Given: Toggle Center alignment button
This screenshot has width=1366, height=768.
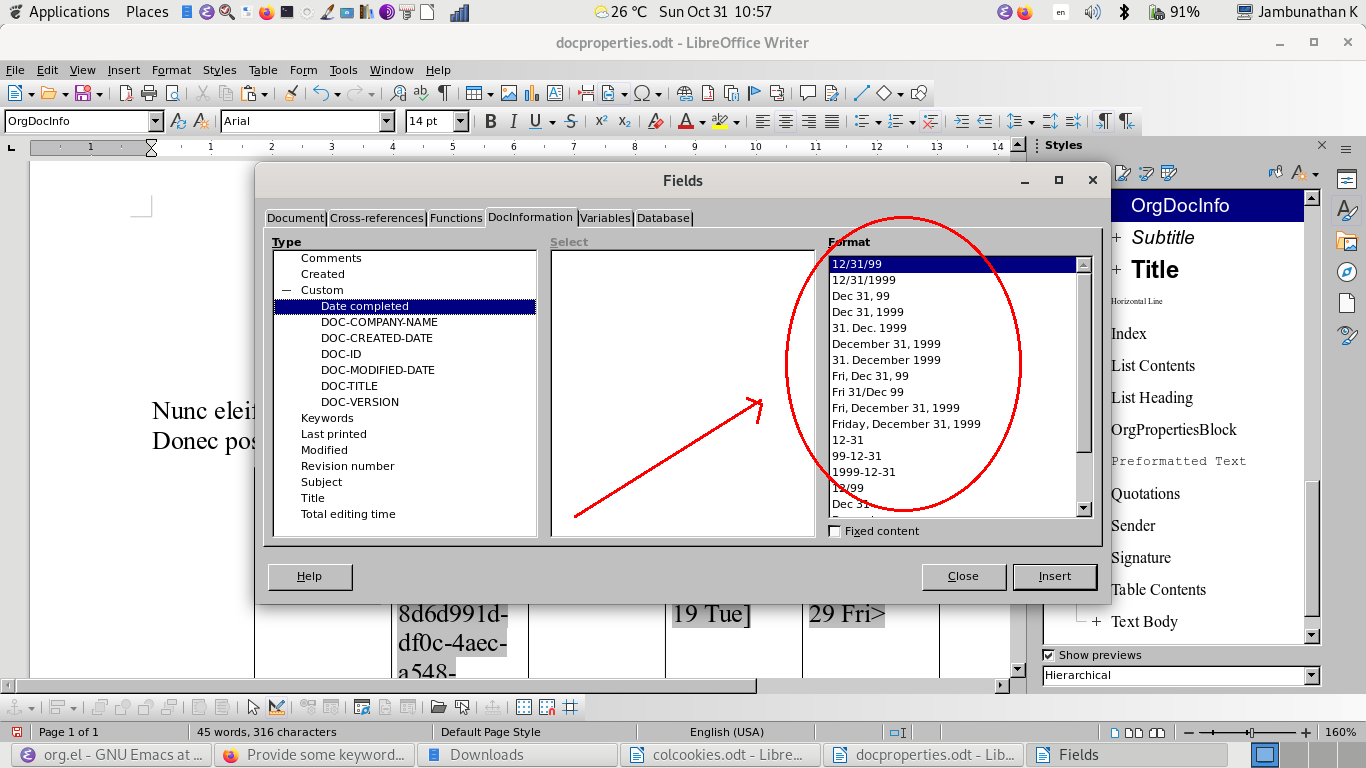Looking at the screenshot, I should pos(786,122).
